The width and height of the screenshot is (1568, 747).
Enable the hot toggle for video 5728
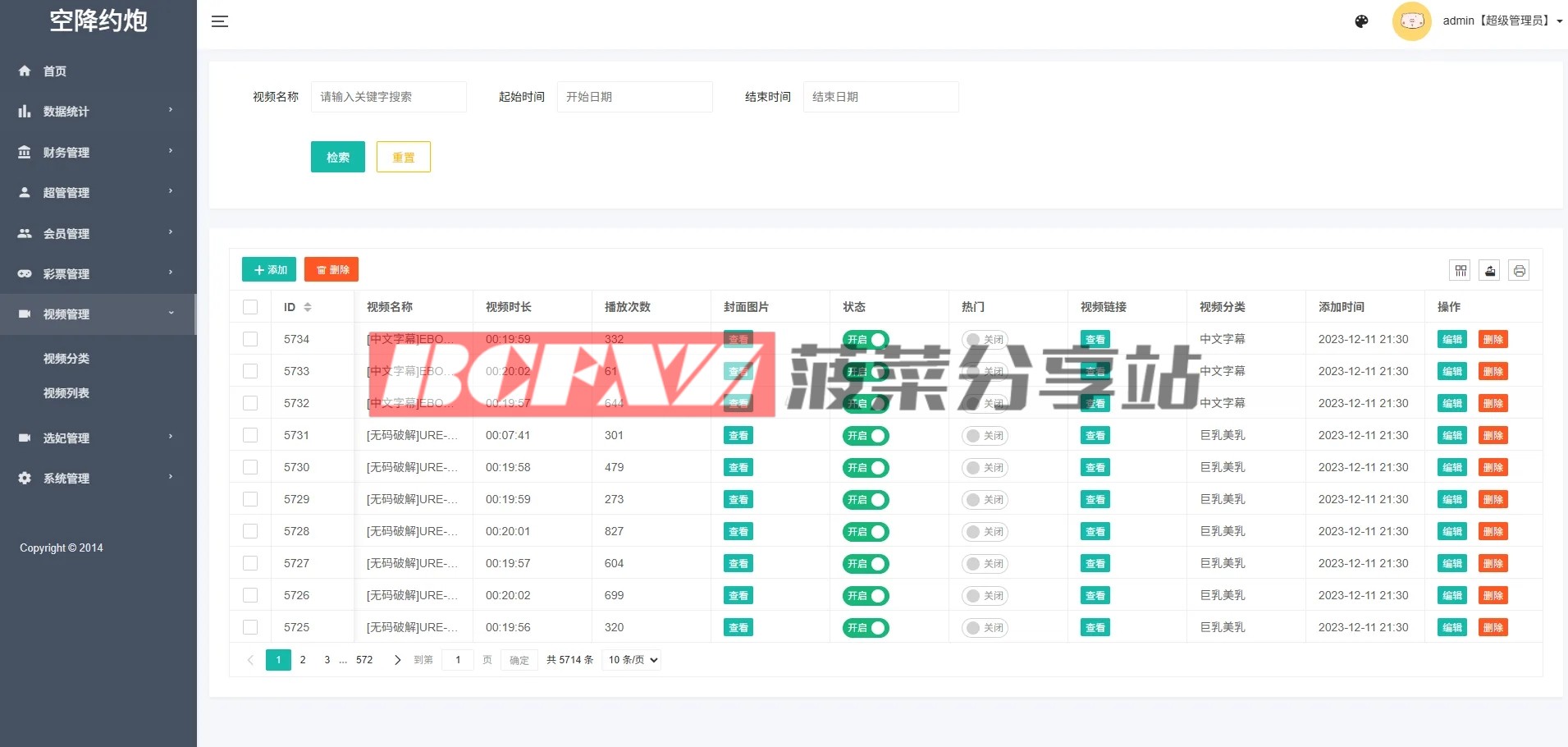coord(984,532)
